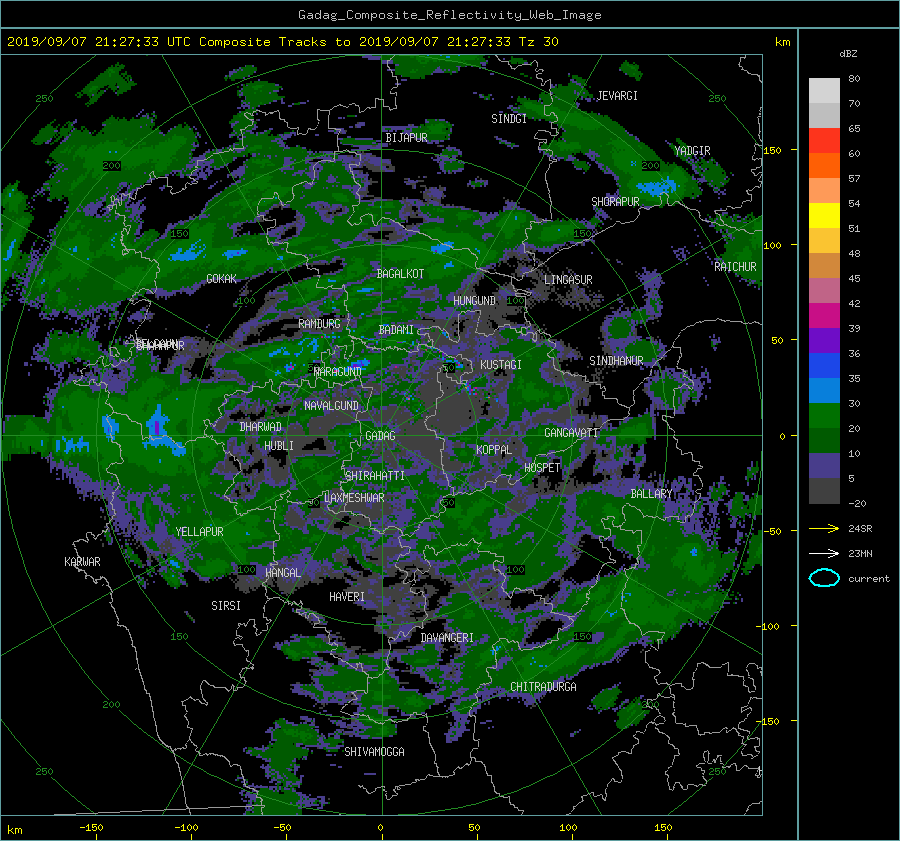Click the HANGAL city label
This screenshot has width=900, height=841.
282,573
